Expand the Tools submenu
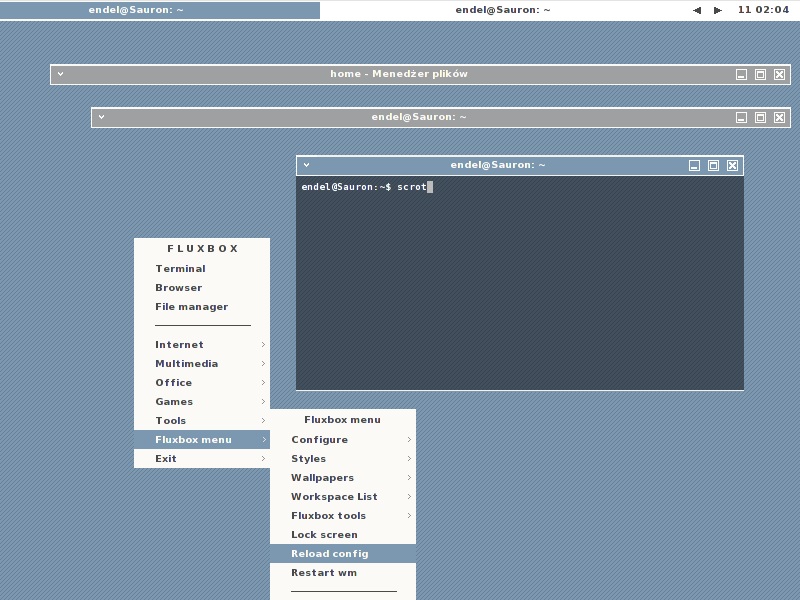This screenshot has width=800, height=600. 202,420
